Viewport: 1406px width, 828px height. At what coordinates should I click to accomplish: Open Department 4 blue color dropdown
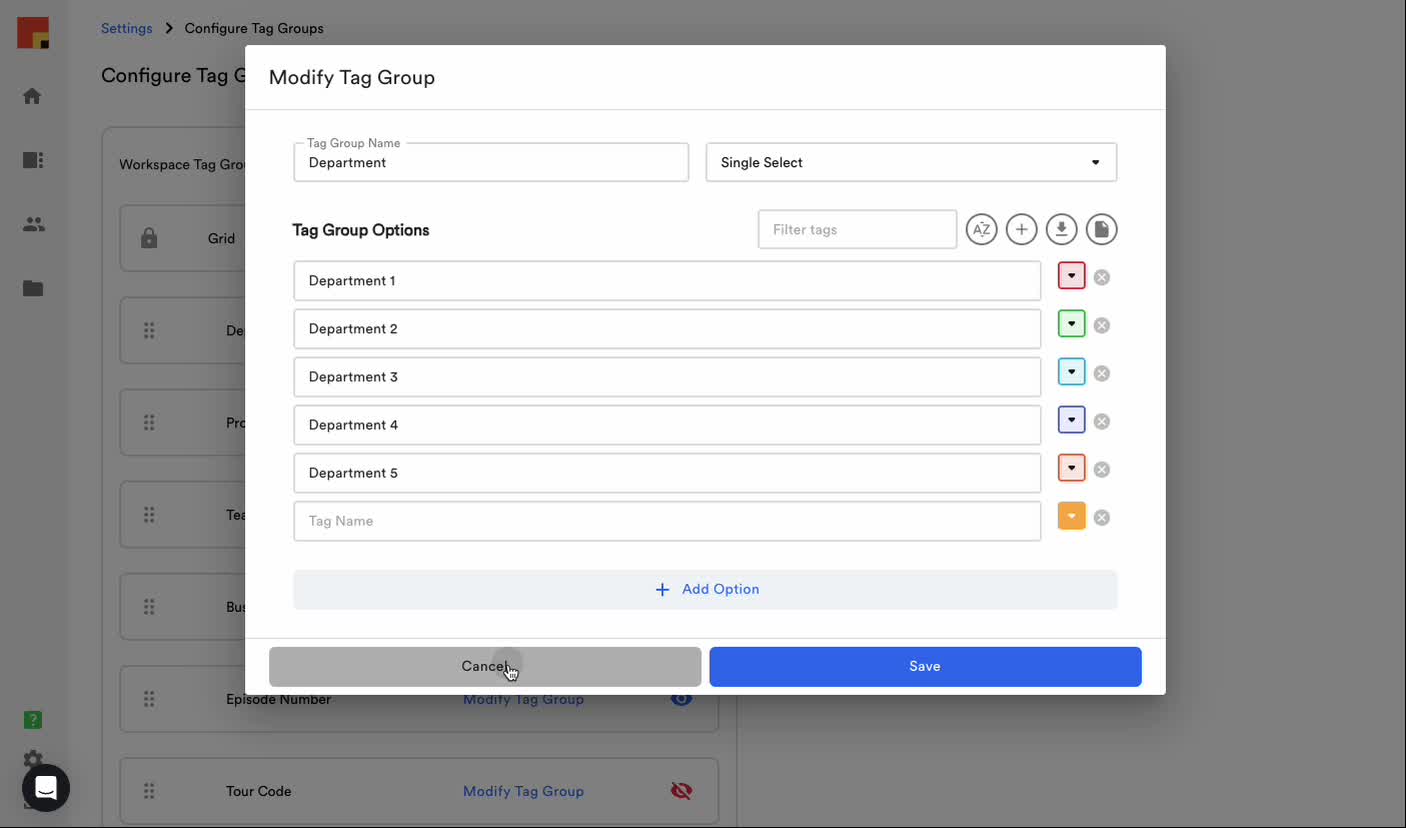1071,420
